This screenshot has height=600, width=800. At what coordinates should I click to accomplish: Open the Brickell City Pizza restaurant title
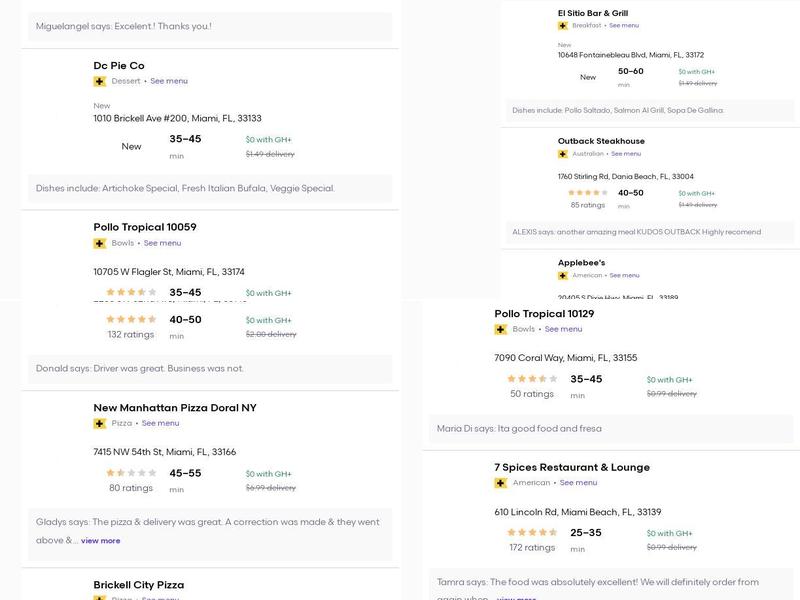(x=139, y=585)
